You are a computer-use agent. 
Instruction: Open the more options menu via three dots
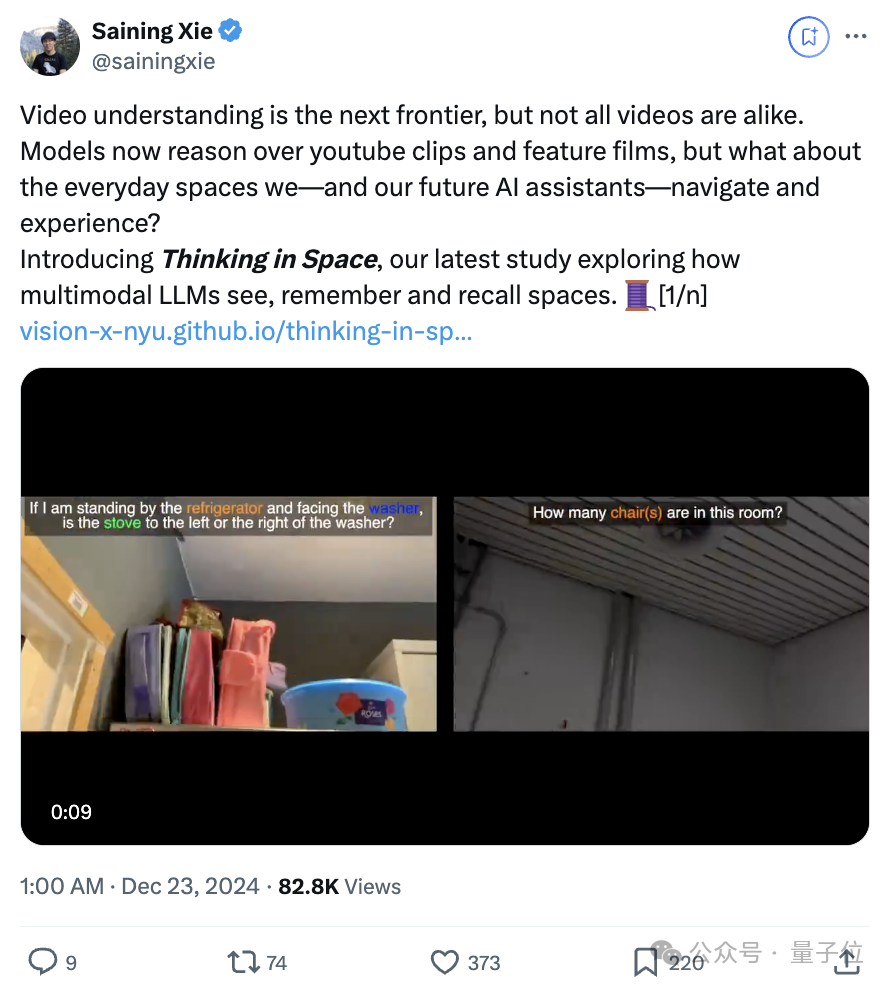[x=856, y=36]
